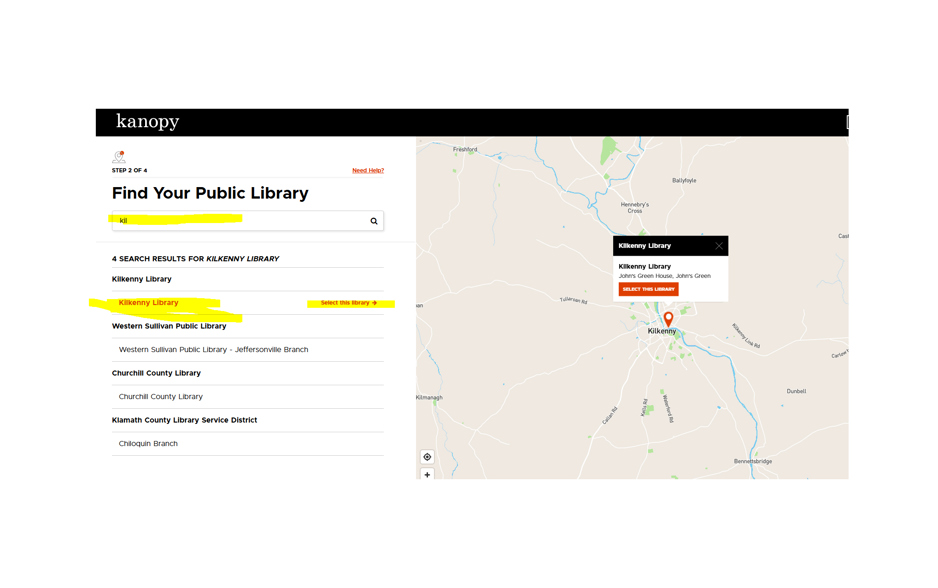Click the bold Churchill County Library heading
This screenshot has height=588, width=938.
click(156, 373)
